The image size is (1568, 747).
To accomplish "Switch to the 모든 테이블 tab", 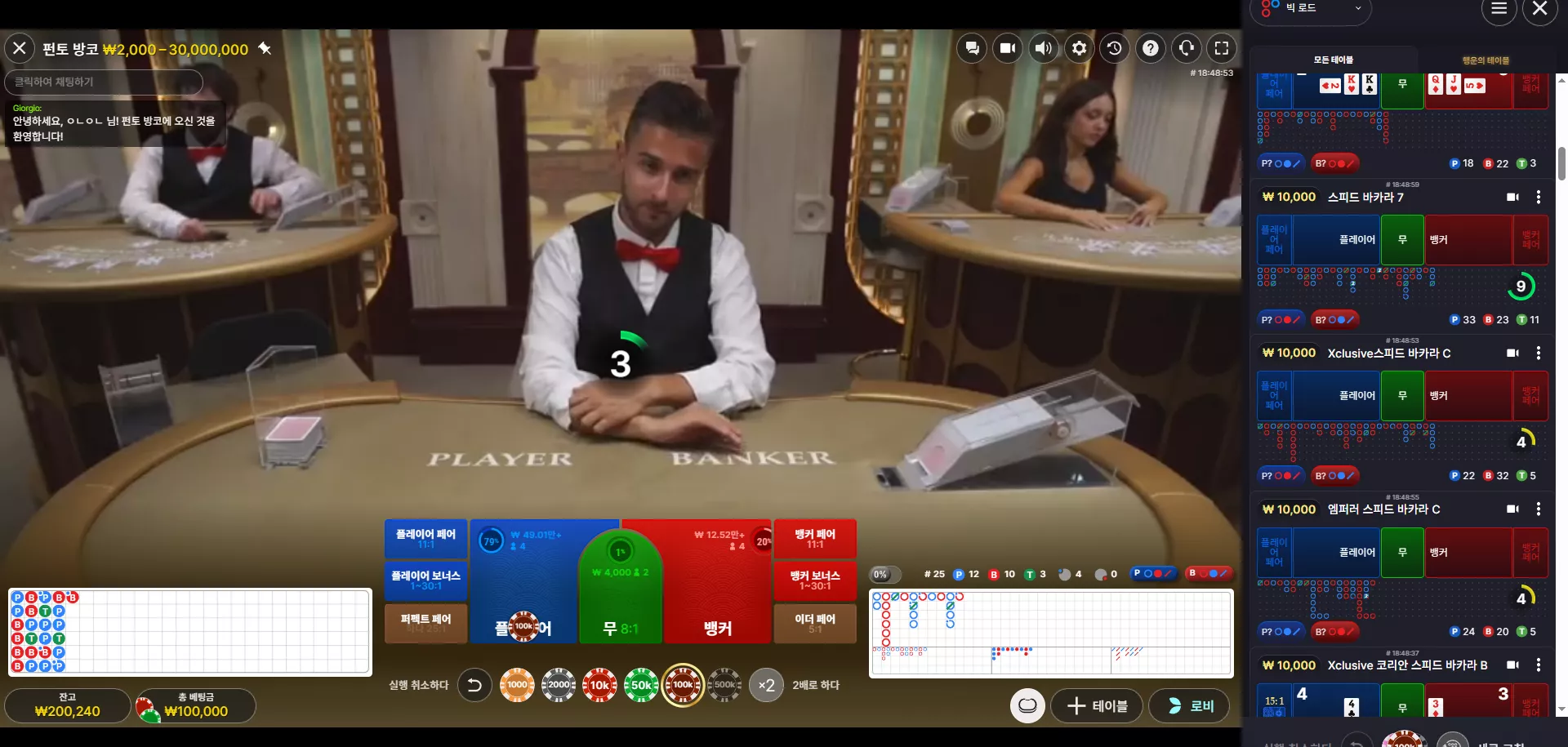I will (1333, 60).
